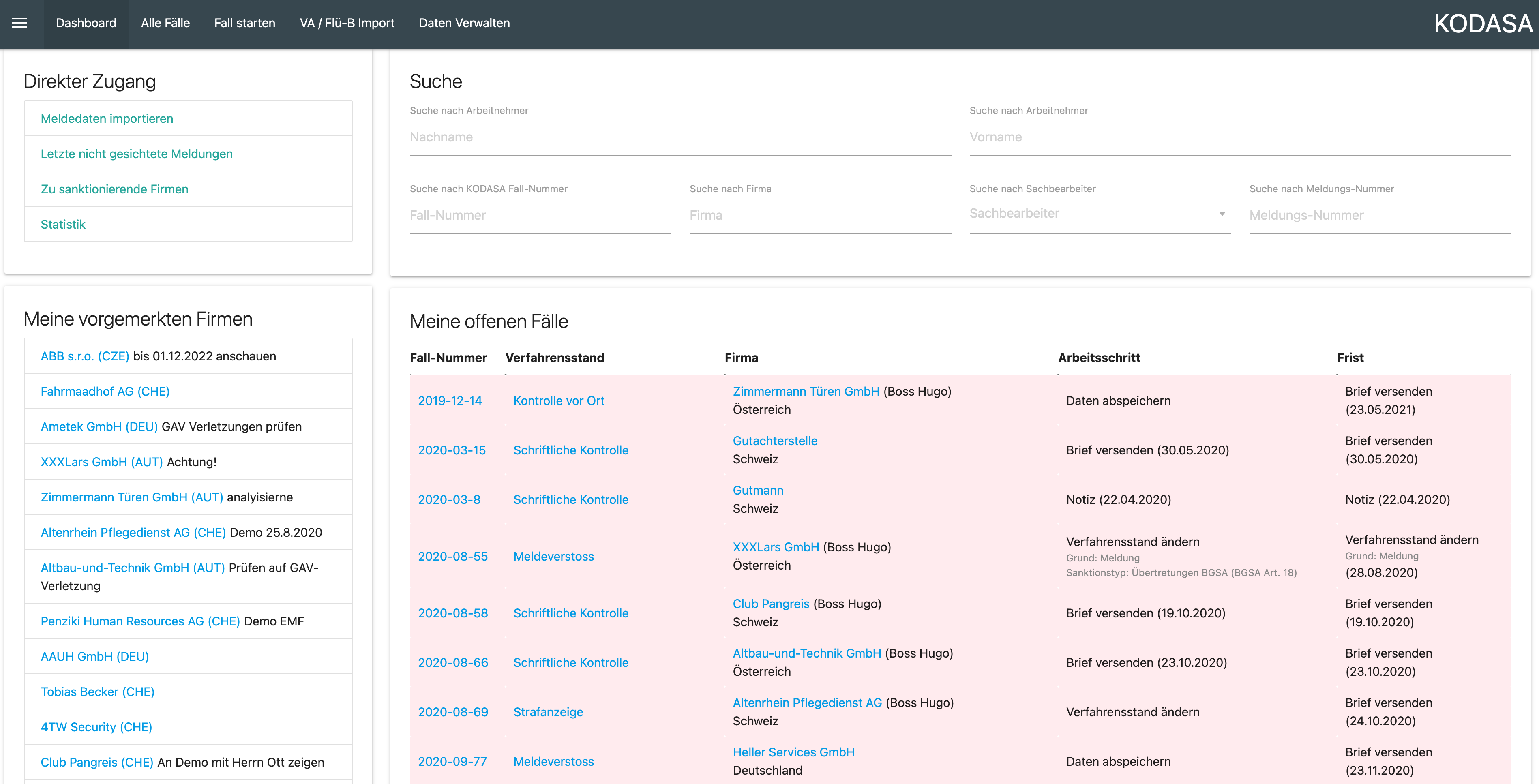Screen dimensions: 1539x784
Task: Click Meldedaten importieren link
Action: point(107,119)
